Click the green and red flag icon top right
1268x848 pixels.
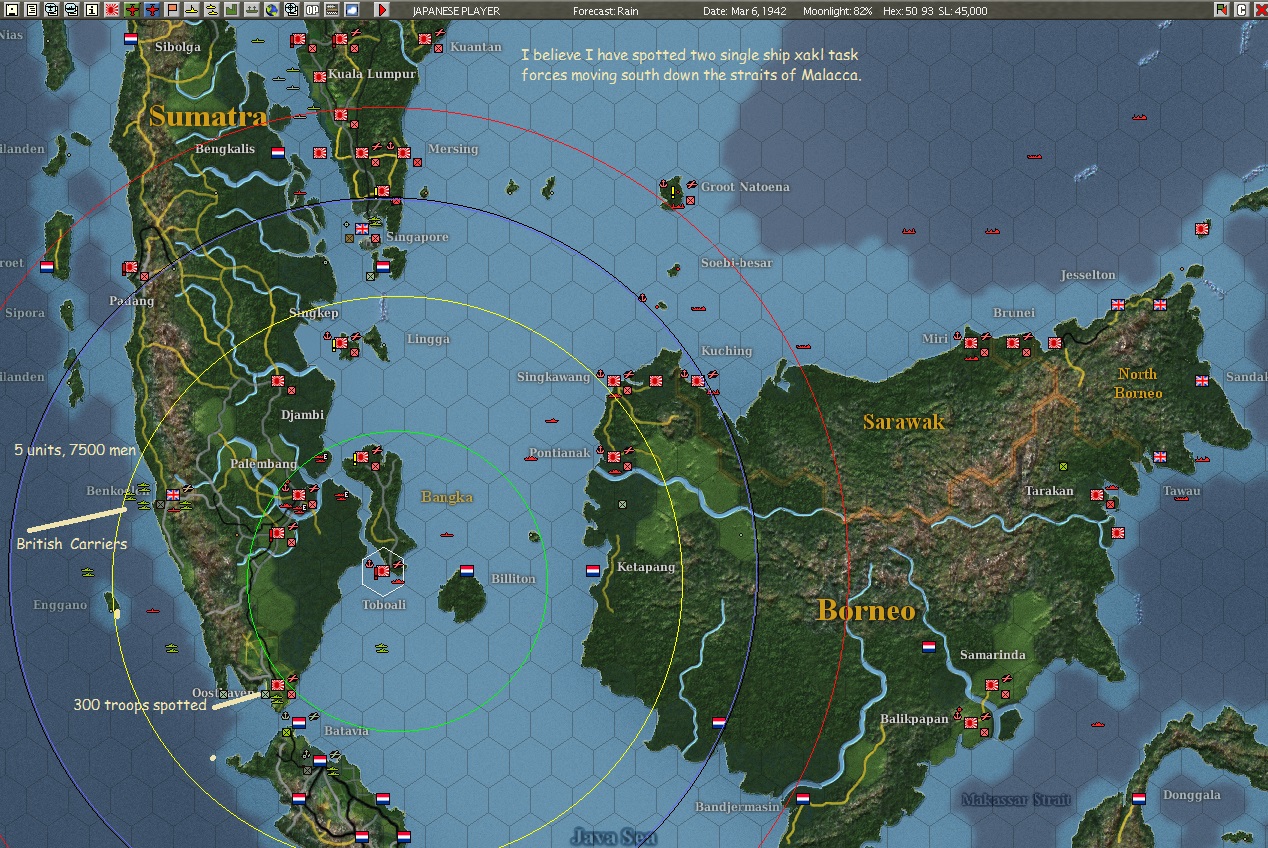coord(1222,10)
